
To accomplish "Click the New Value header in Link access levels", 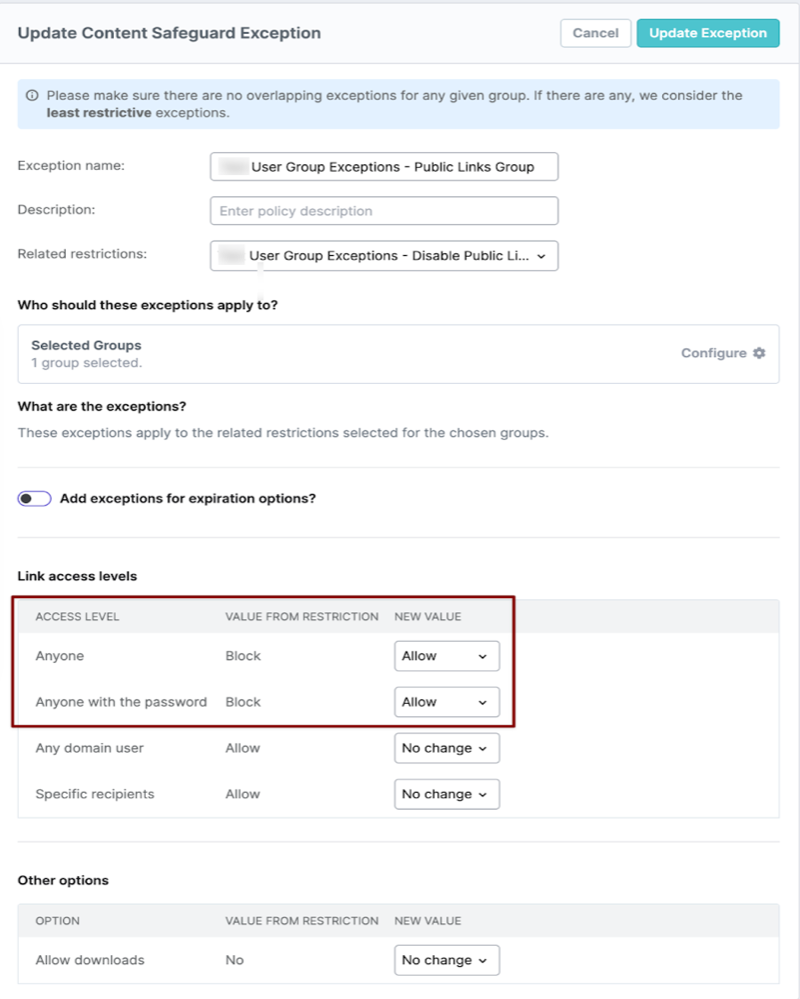I will point(428,617).
